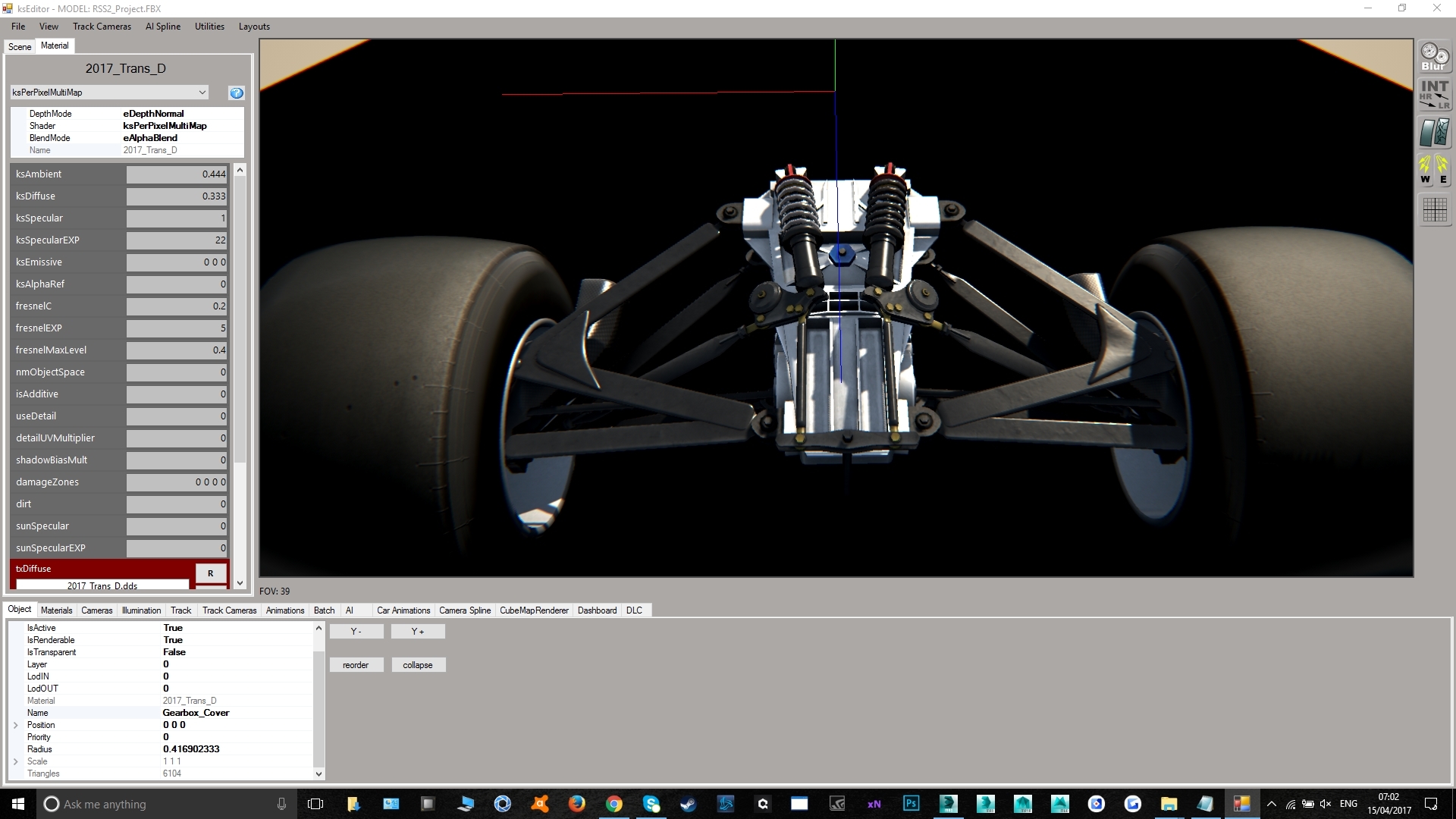1456x819 pixels.
Task: Open the Windows Start menu
Action: tap(18, 804)
